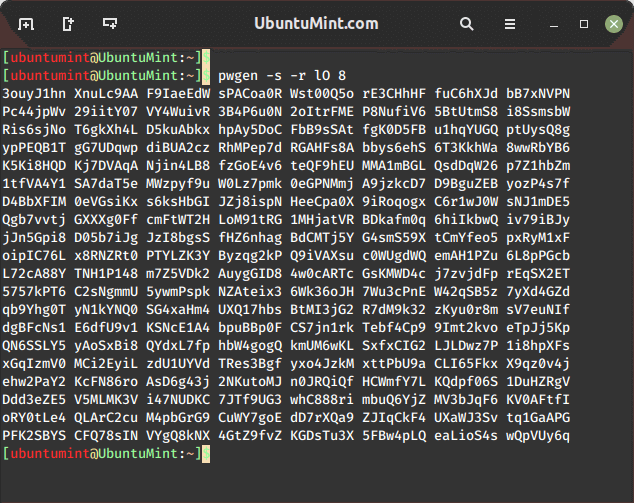Select password 3ouyJ1hn
The width and height of the screenshot is (634, 503).
34,94
